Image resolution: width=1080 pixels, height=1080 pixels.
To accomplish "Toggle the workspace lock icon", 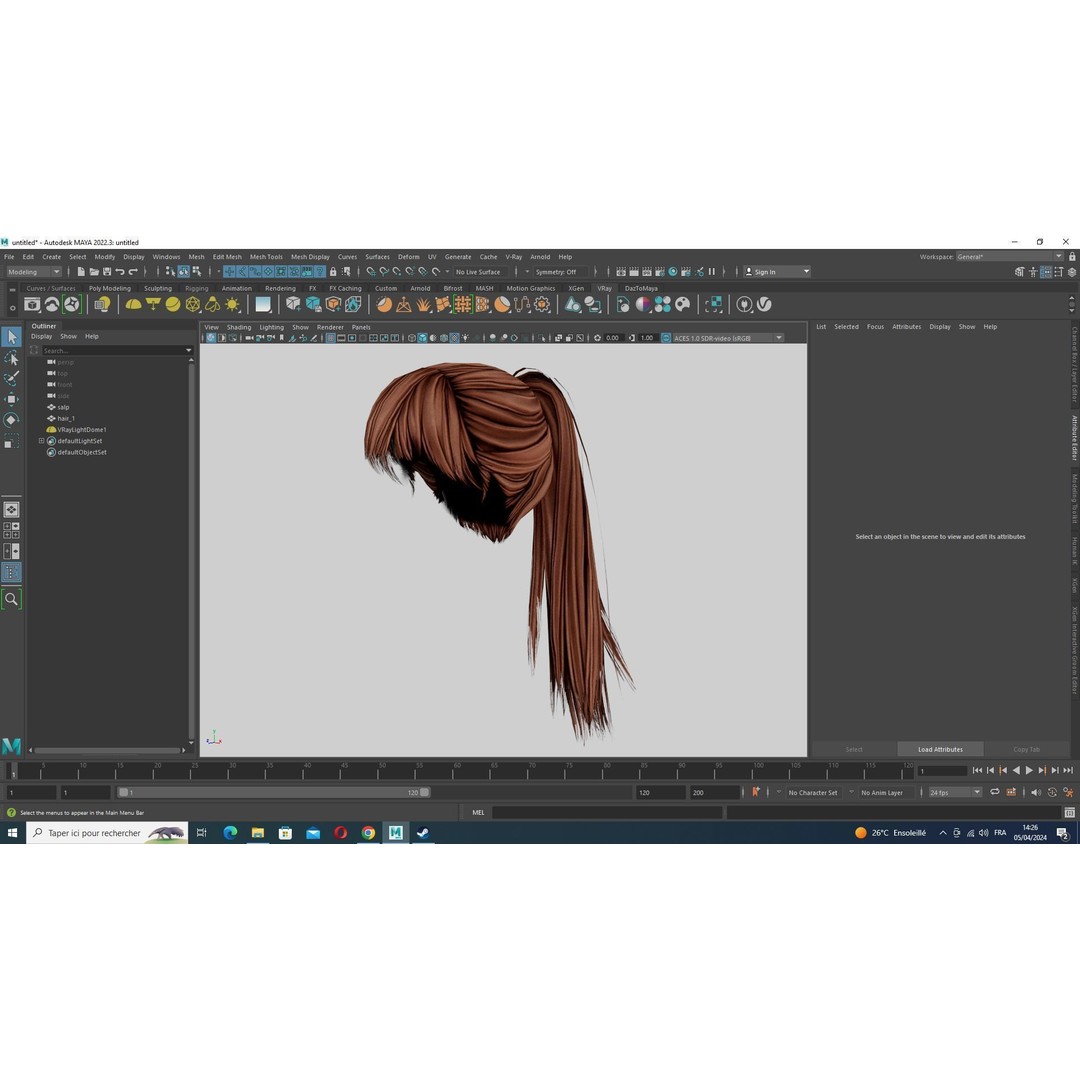I will pyautogui.click(x=1072, y=257).
